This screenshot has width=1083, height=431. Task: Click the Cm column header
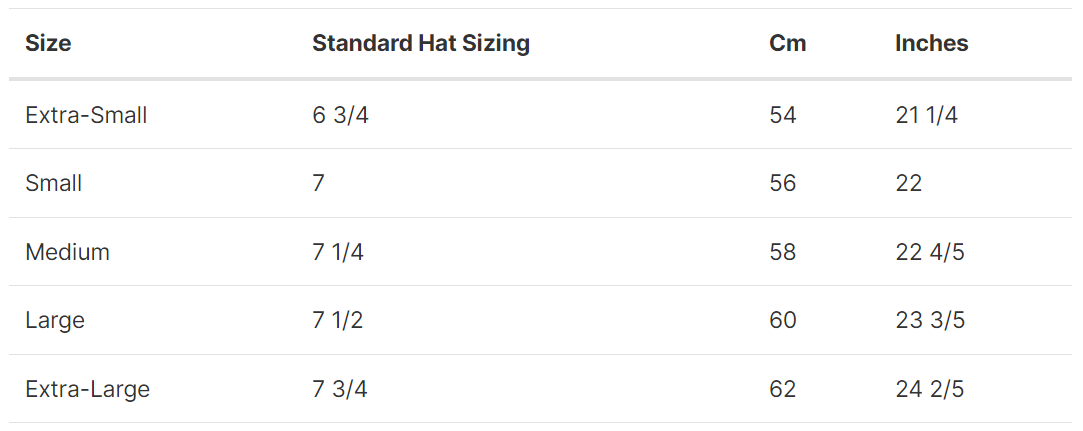[x=787, y=44]
